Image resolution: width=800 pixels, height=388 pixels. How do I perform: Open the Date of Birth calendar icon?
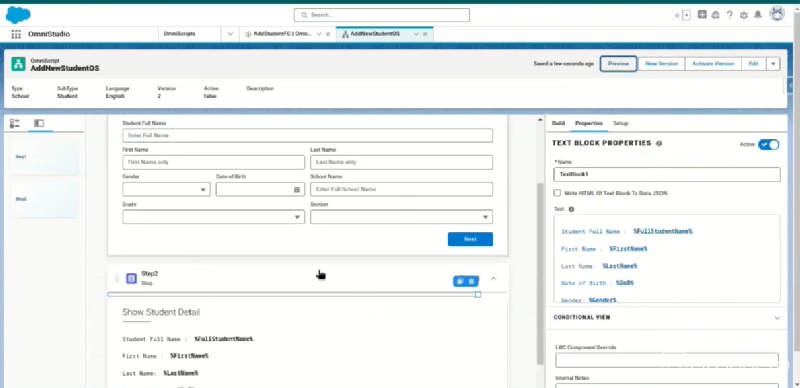click(x=297, y=189)
